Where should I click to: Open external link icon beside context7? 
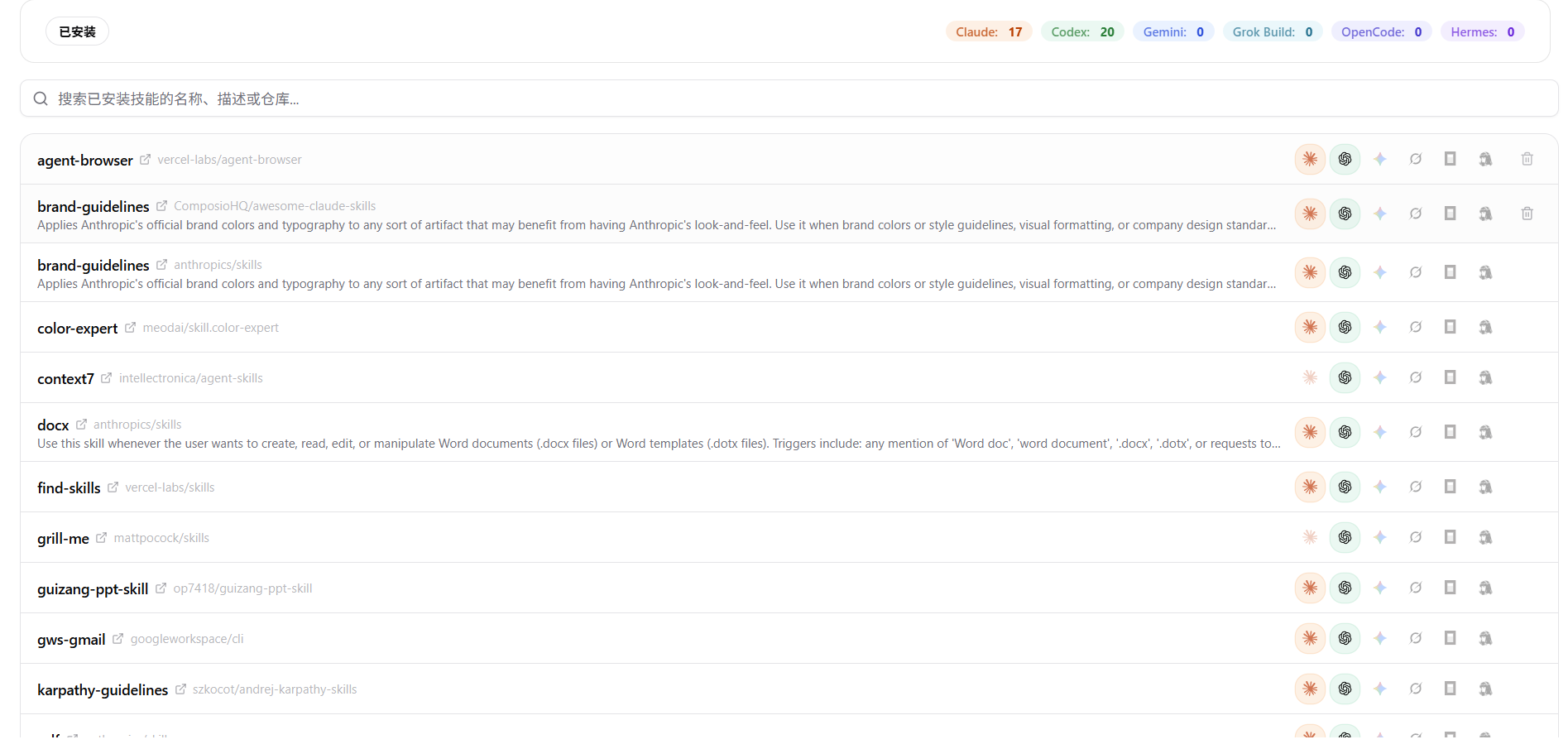pos(107,378)
